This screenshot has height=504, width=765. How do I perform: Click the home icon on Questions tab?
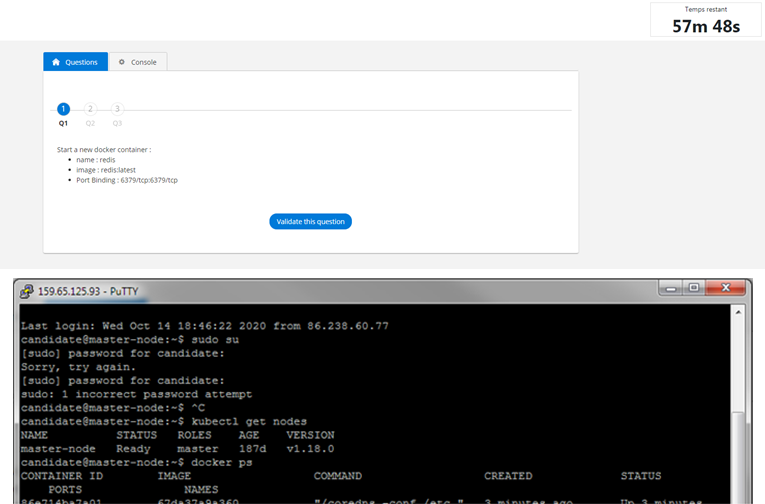coord(56,62)
